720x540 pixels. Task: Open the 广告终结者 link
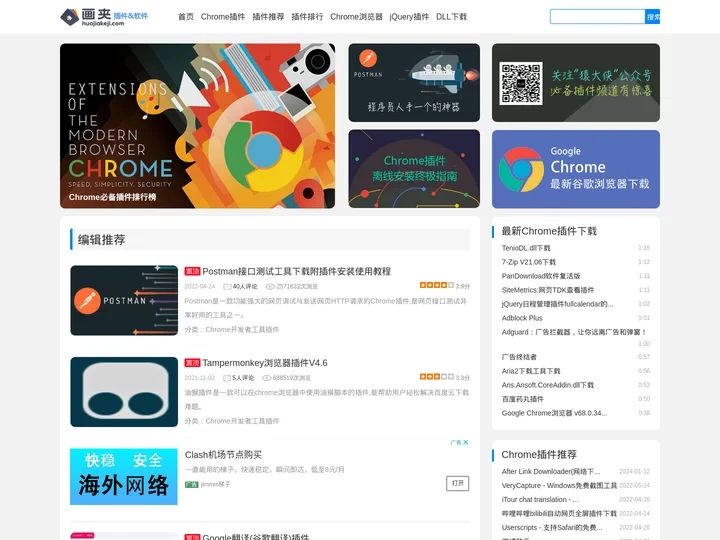click(519, 357)
